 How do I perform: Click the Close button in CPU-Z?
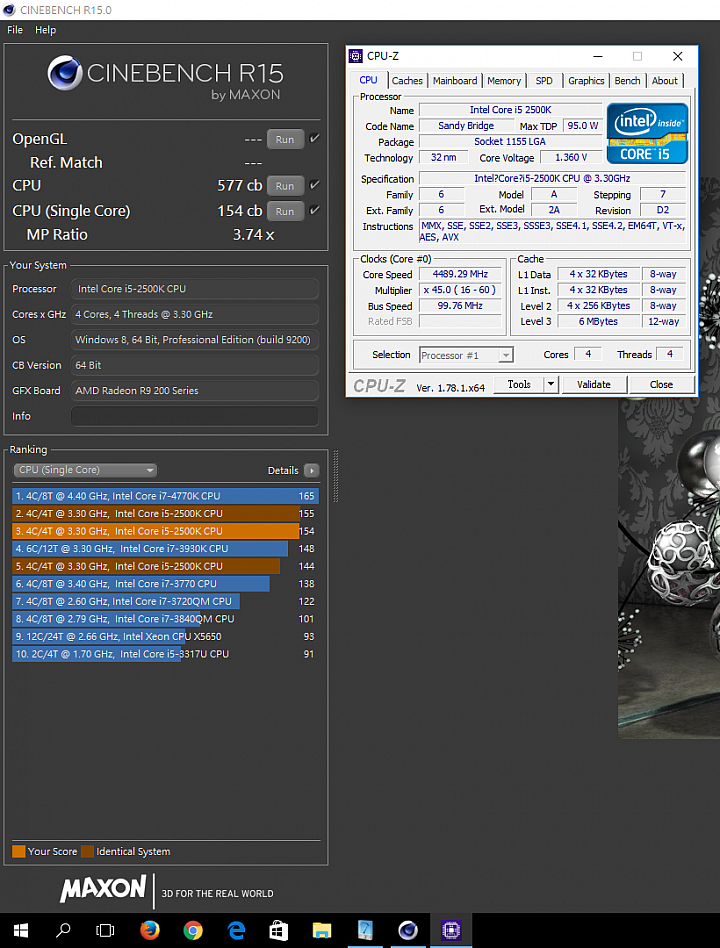click(x=661, y=385)
